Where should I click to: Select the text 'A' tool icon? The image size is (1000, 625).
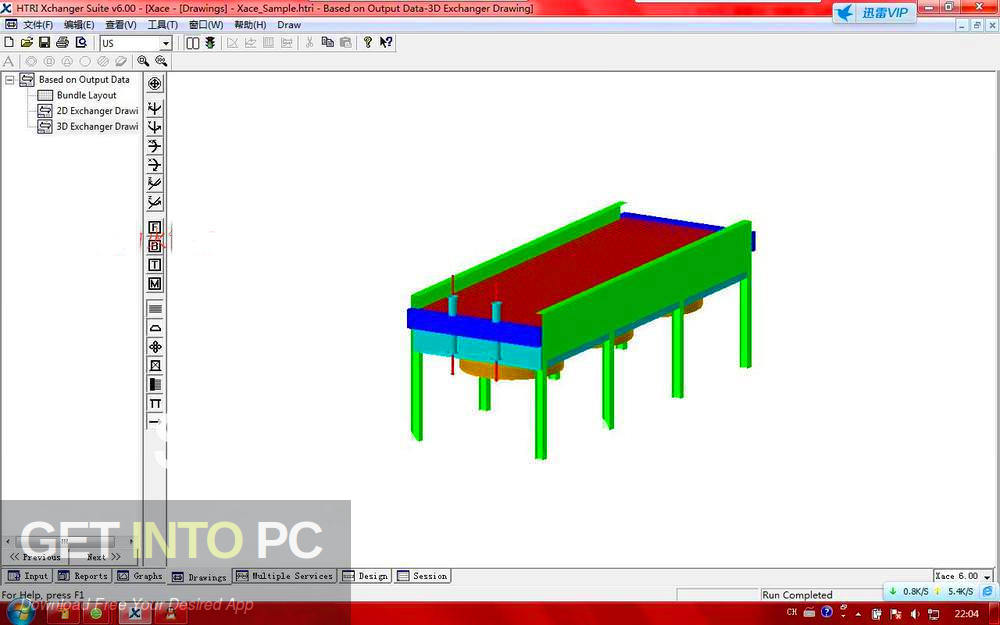(8, 61)
